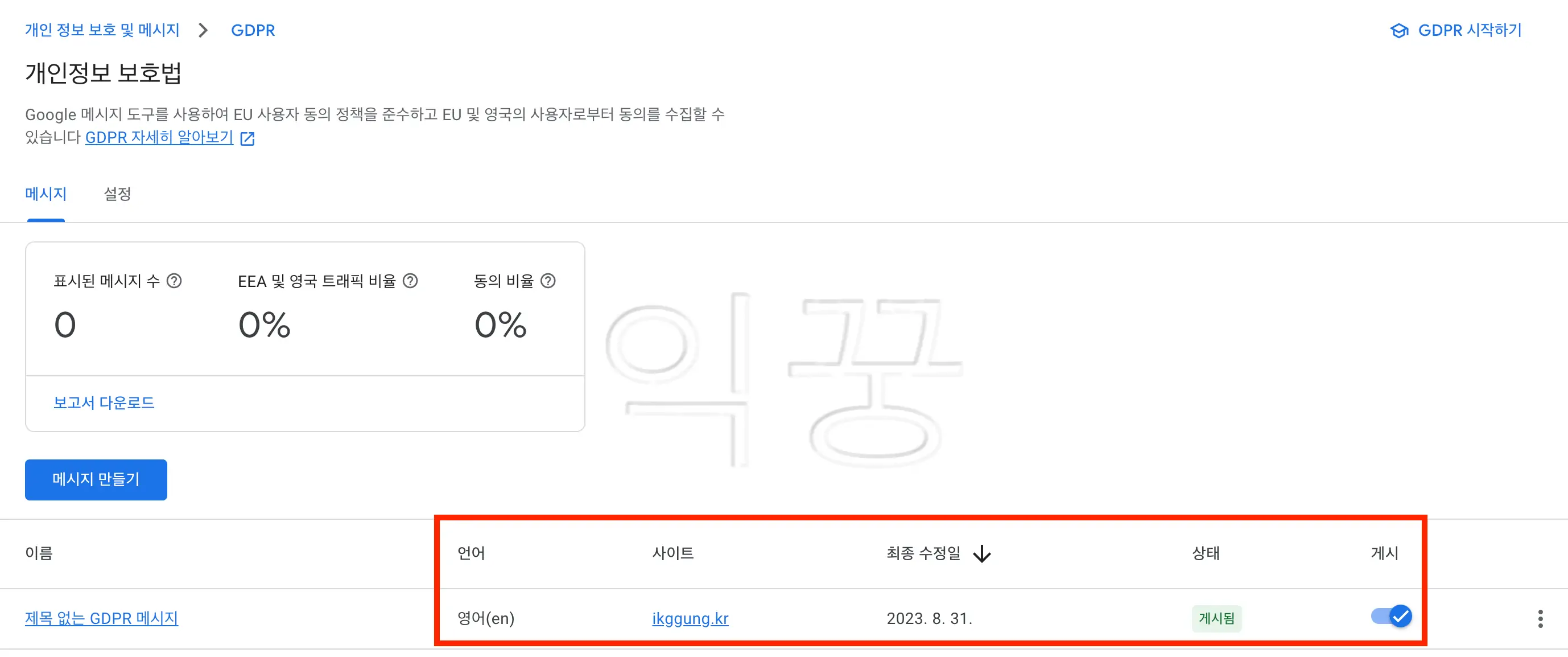Click the sort arrow on 최종 수정일 column
Viewport: 1568px width, 657px height.
984,553
